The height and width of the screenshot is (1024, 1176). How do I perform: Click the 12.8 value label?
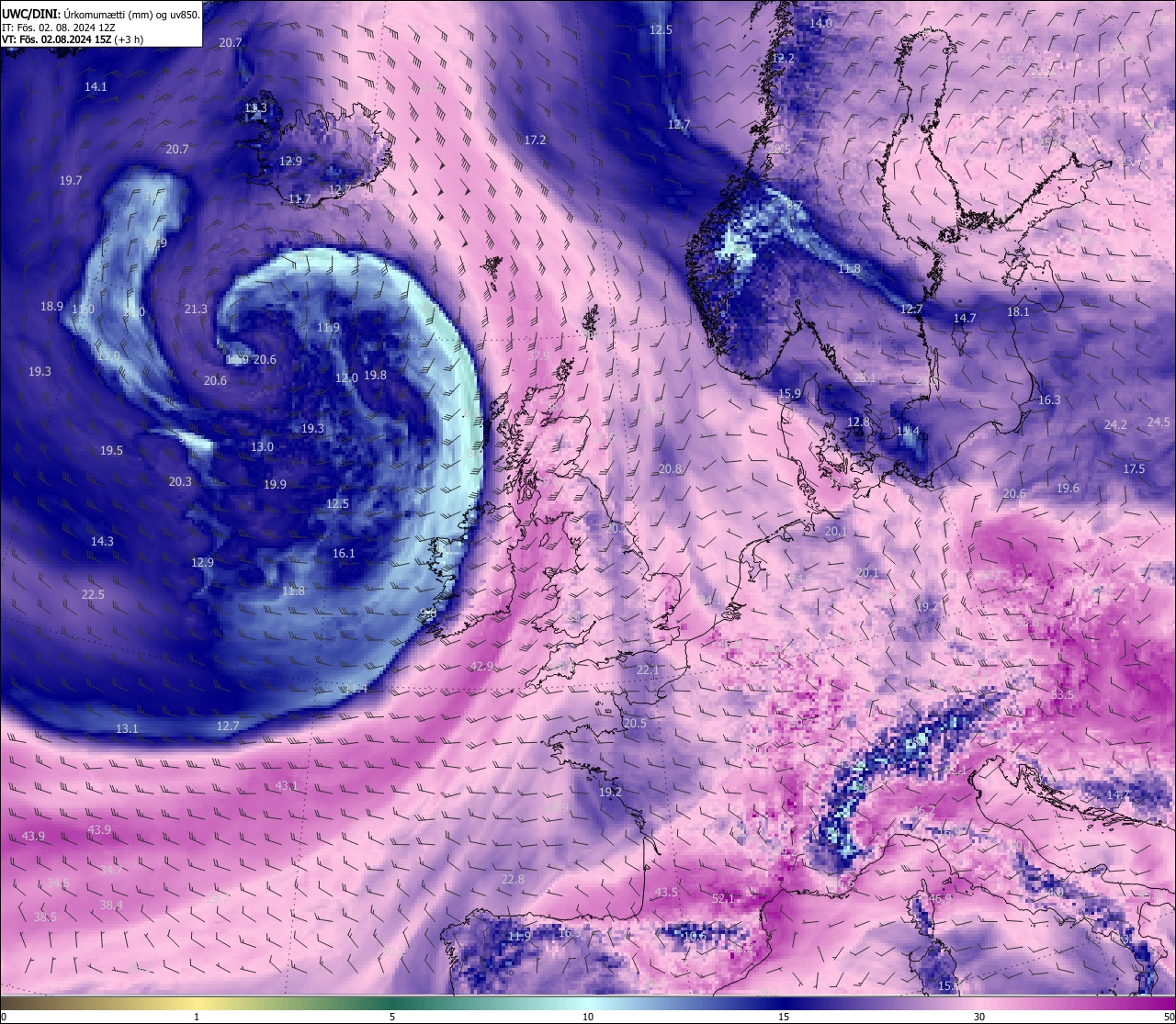click(858, 422)
